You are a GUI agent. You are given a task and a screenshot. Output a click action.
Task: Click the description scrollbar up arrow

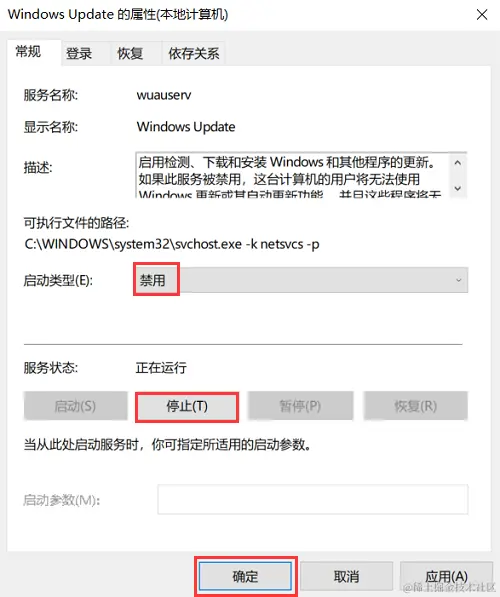458,163
